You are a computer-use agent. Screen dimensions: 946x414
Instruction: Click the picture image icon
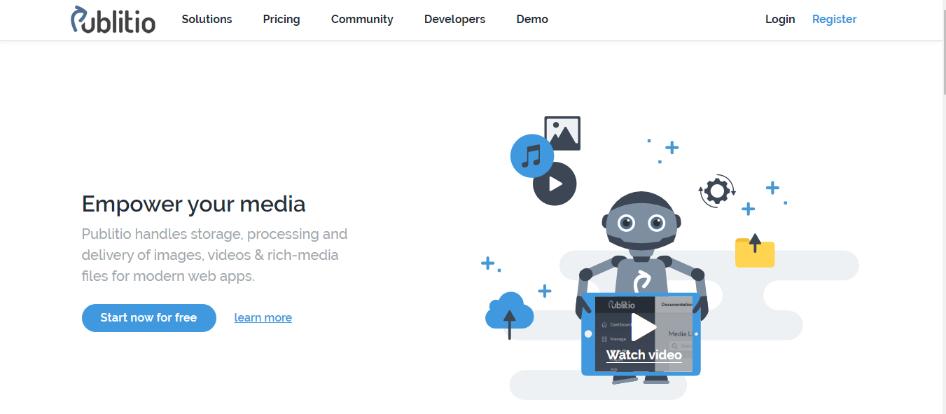[x=562, y=133]
